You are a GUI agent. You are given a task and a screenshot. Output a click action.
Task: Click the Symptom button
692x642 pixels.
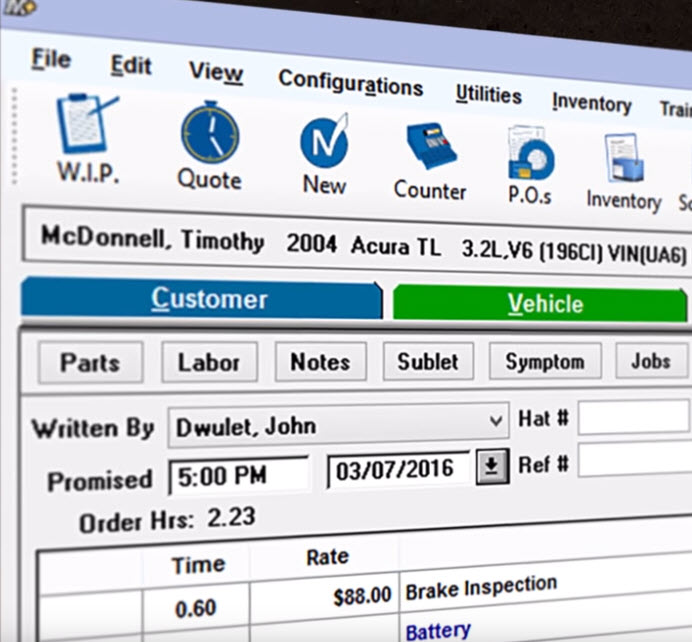pos(543,361)
